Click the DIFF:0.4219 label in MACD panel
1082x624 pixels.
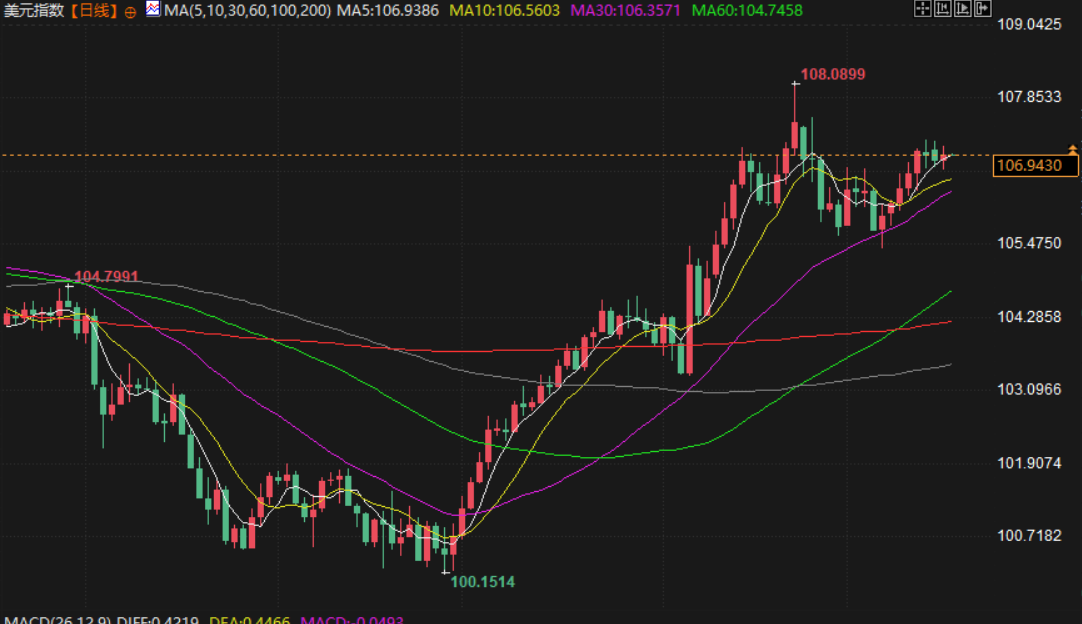pyautogui.click(x=157, y=619)
